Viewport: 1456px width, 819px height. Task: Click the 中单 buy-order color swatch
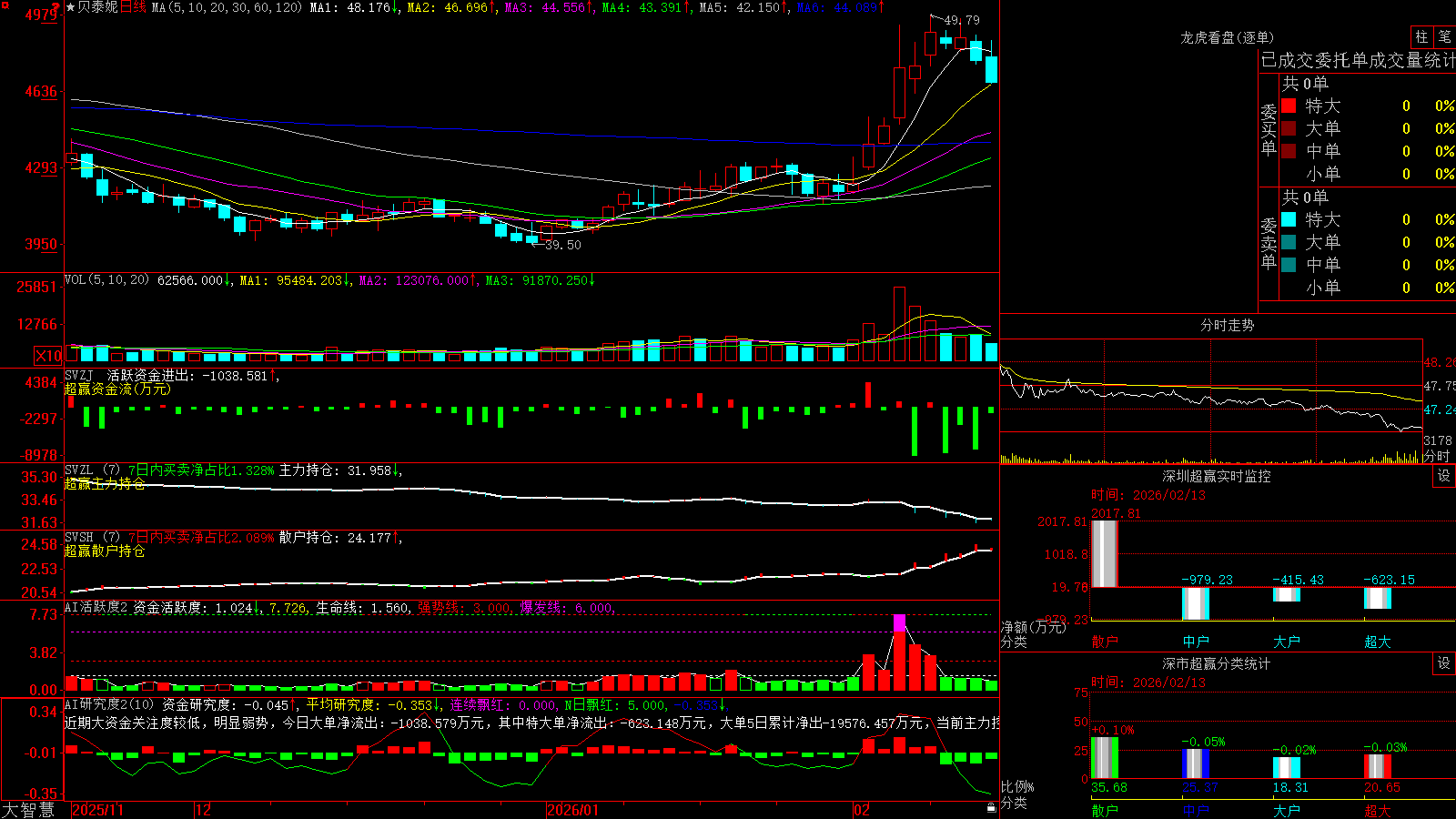point(1289,151)
